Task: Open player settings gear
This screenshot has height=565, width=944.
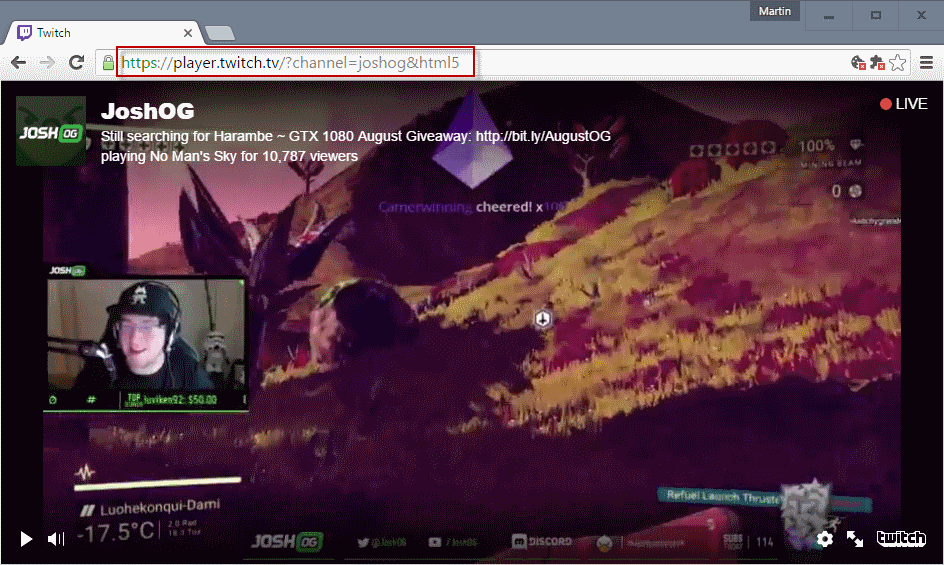Action: point(825,538)
